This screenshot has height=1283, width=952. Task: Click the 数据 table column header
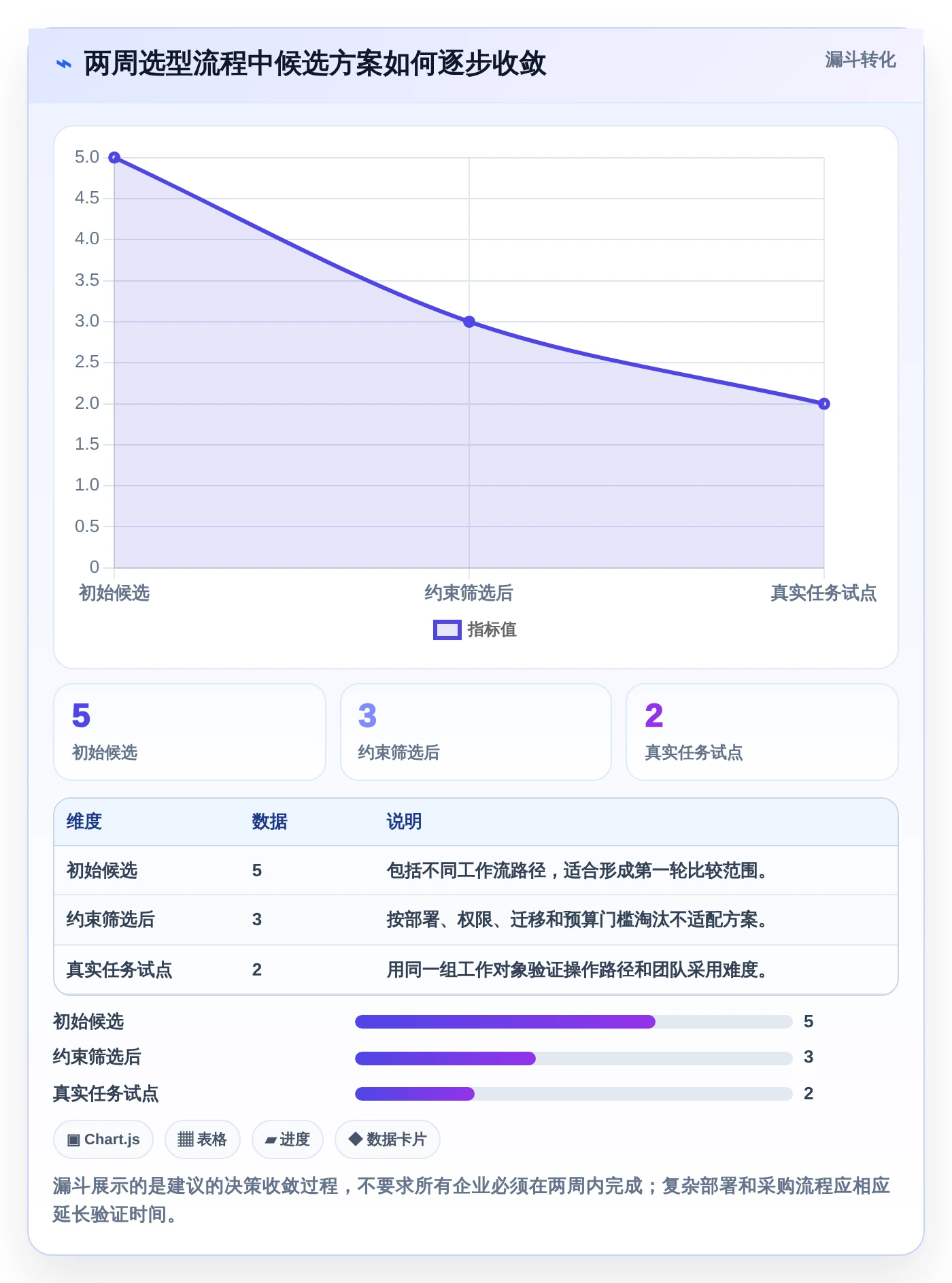pyautogui.click(x=270, y=822)
